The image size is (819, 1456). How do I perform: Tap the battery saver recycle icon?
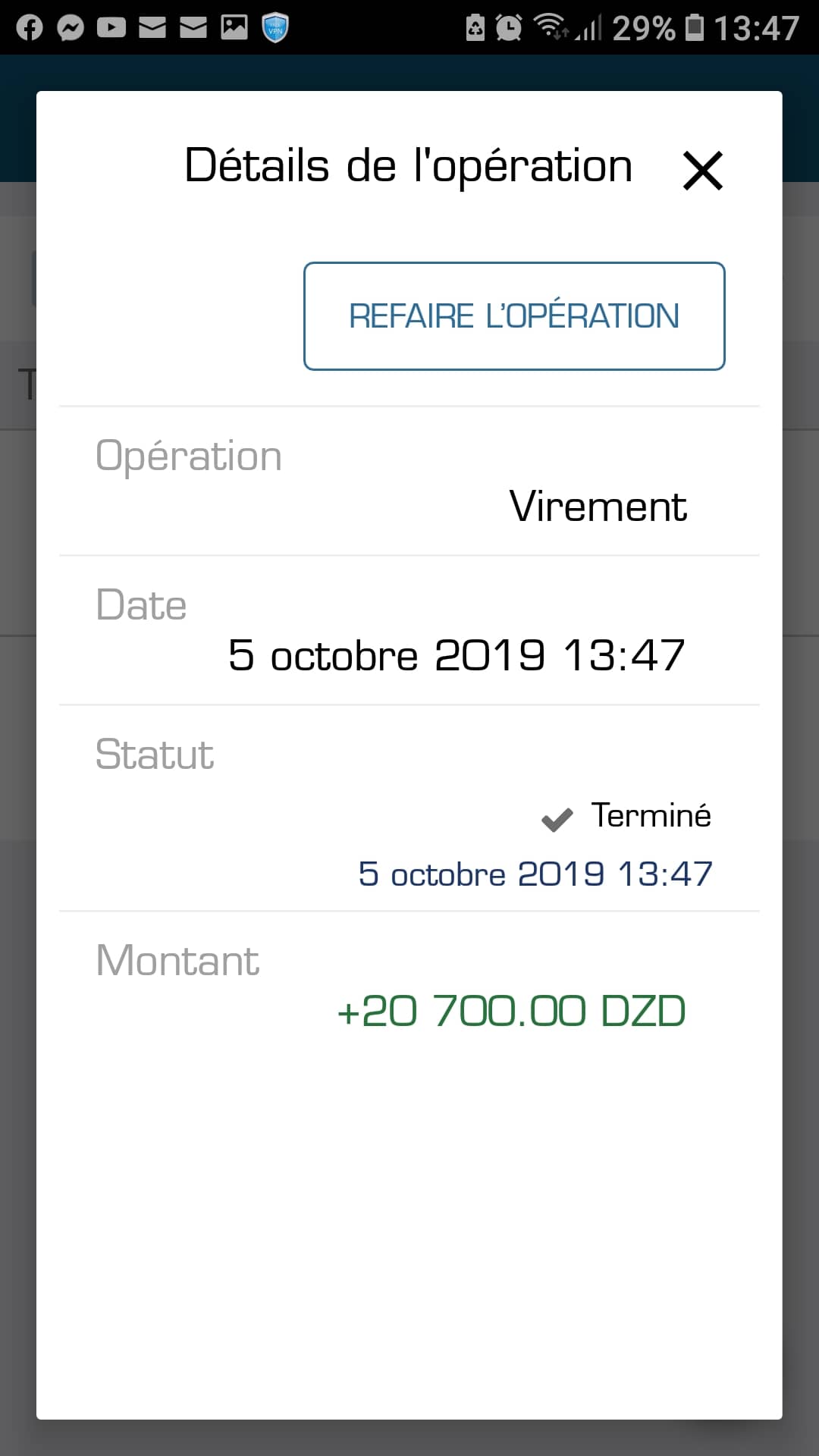(475, 28)
